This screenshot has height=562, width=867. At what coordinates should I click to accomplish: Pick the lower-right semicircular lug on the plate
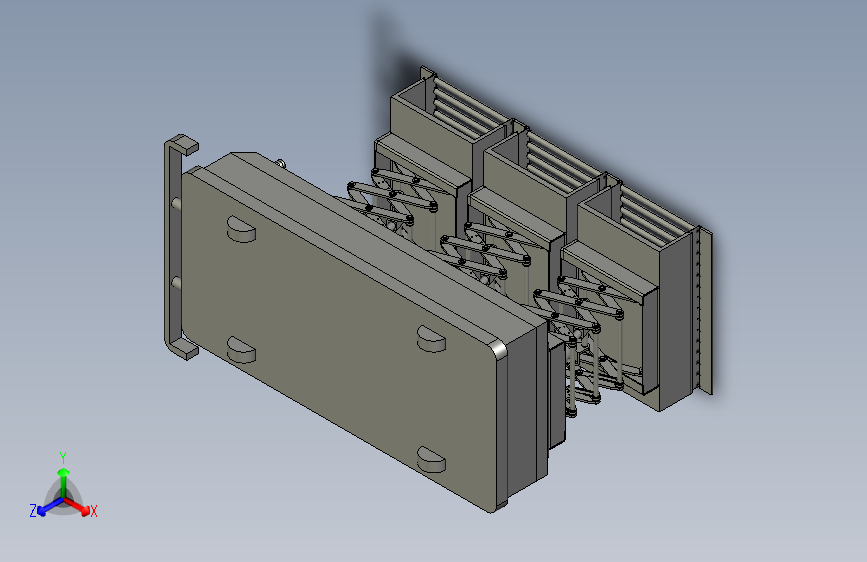(x=431, y=459)
